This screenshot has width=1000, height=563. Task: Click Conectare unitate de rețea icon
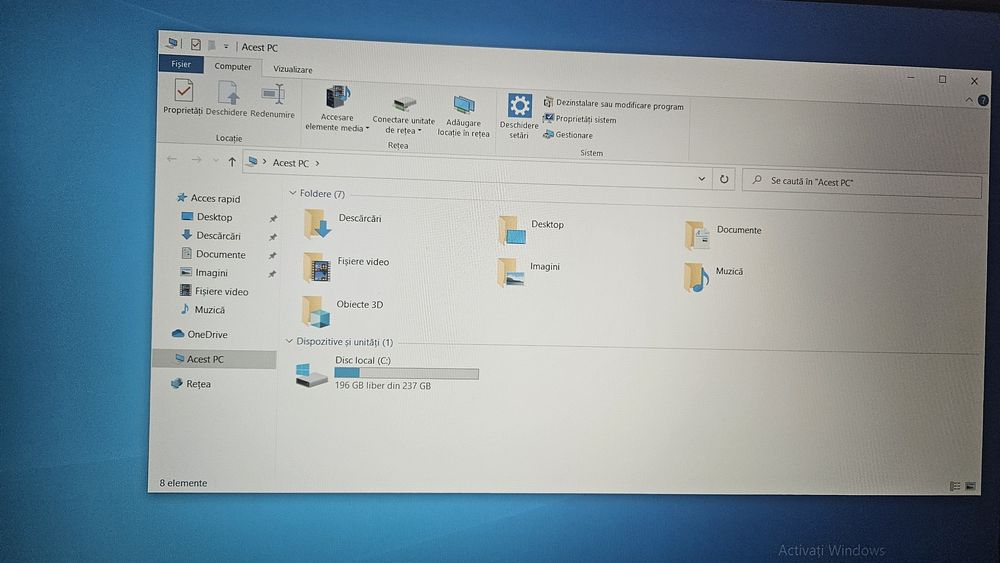[404, 103]
